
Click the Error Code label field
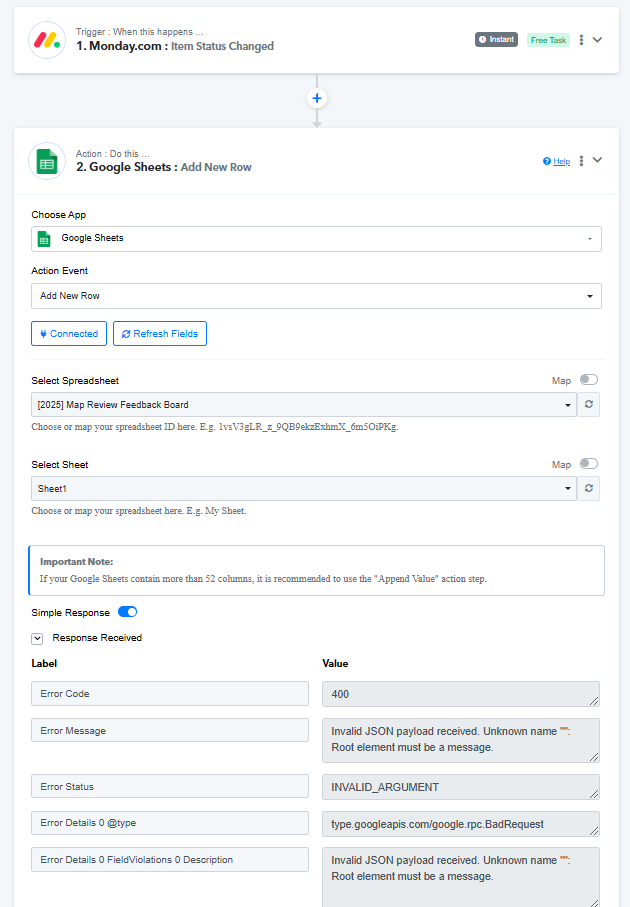click(x=170, y=694)
